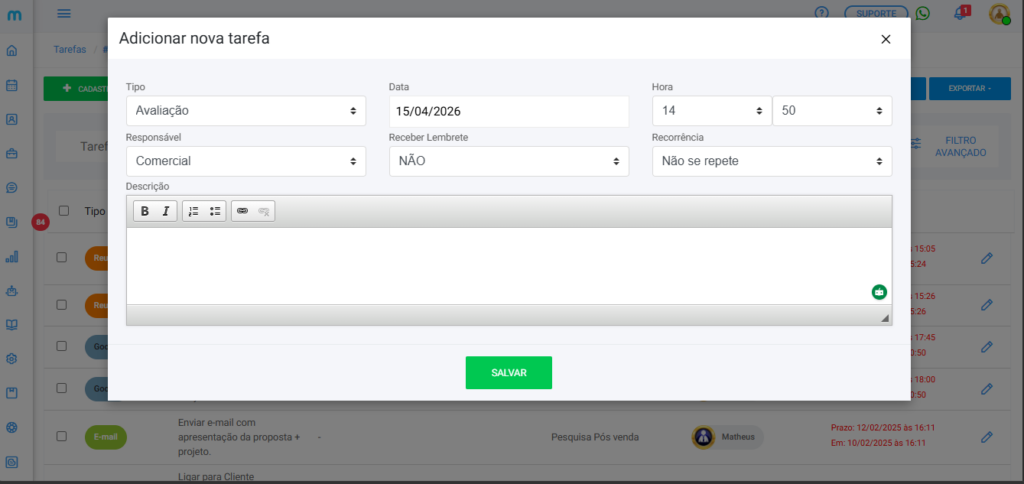Open WhatsApp icon in top bar

(x=922, y=13)
